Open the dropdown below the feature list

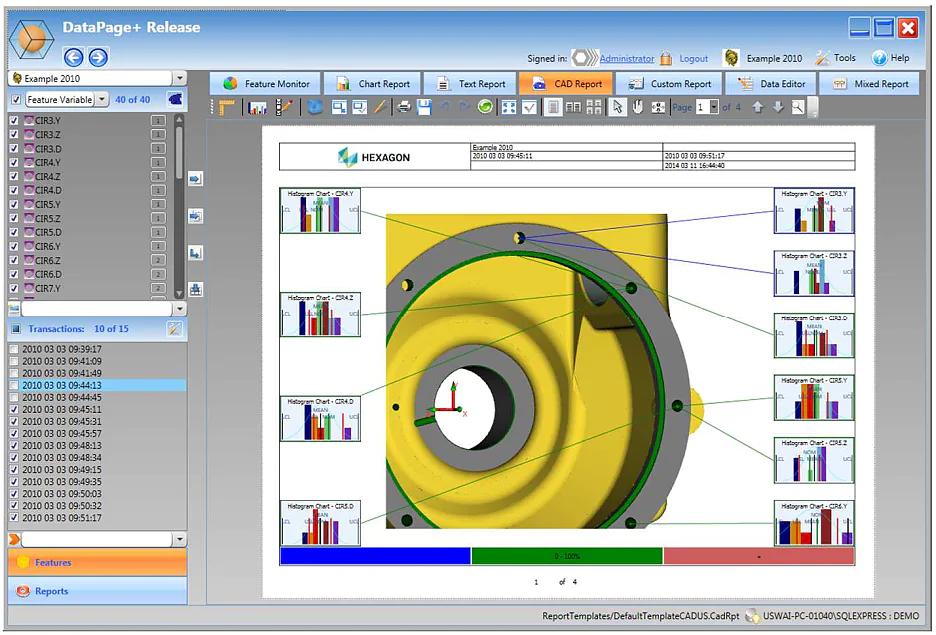(x=179, y=309)
